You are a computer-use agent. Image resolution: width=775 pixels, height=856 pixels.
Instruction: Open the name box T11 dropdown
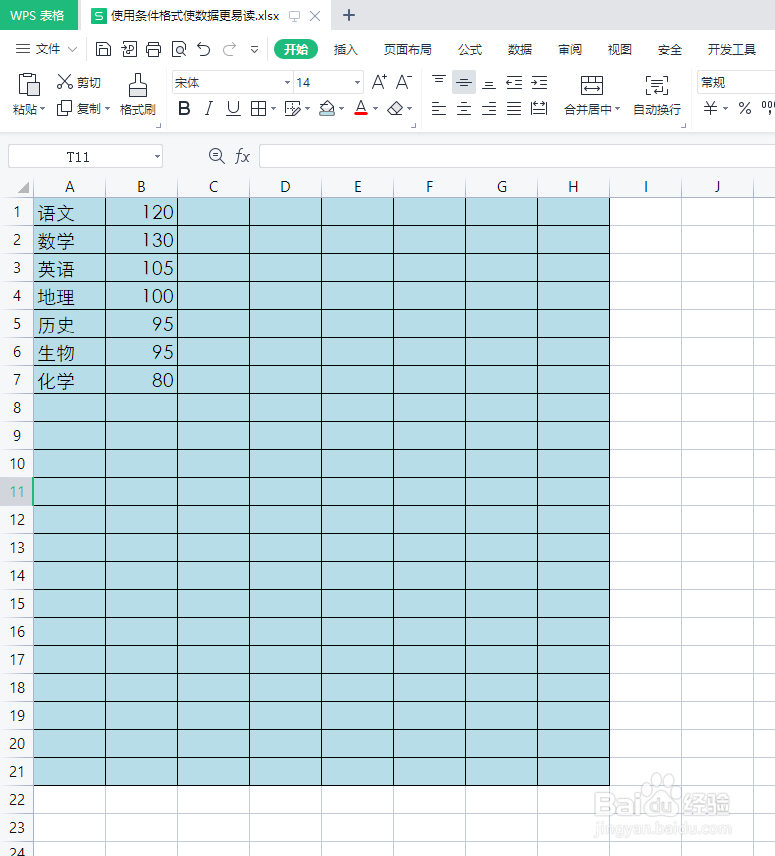pyautogui.click(x=157, y=157)
